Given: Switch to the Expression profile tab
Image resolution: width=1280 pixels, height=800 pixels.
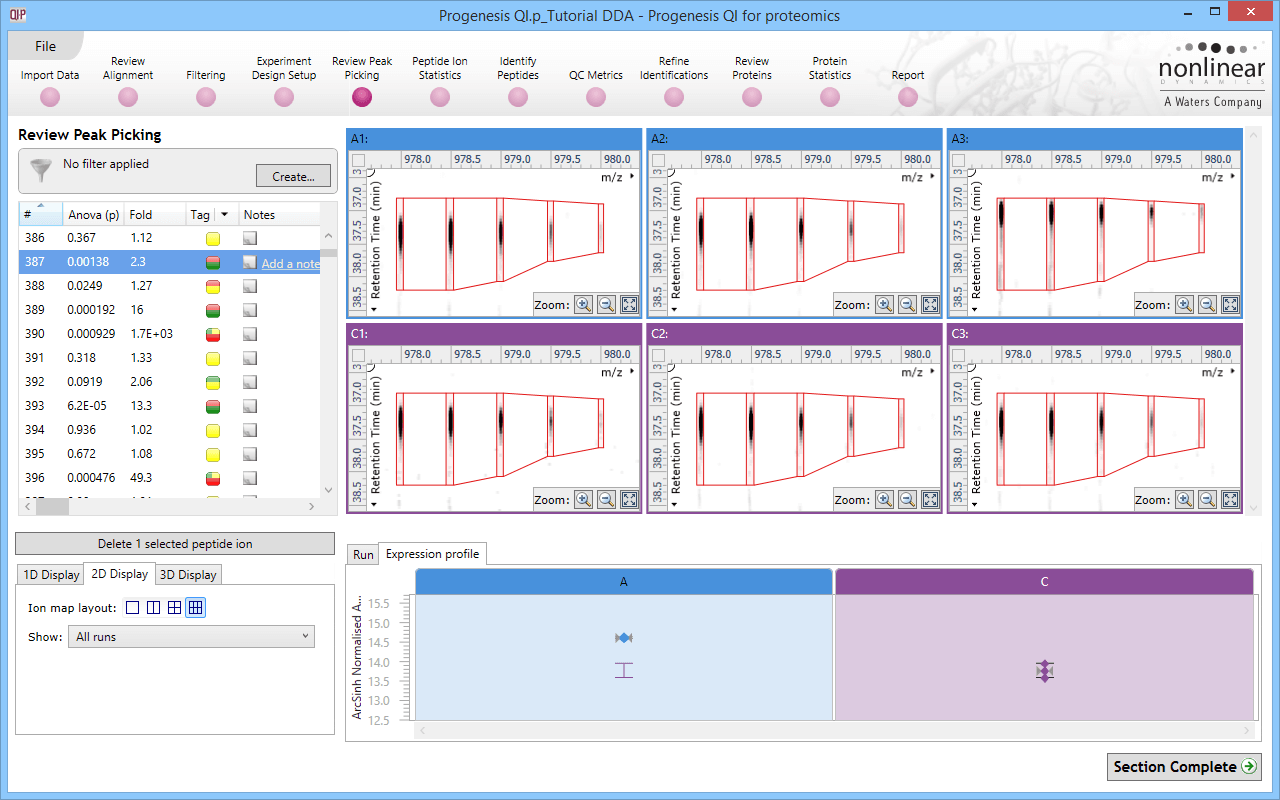Looking at the screenshot, I should click(x=432, y=554).
